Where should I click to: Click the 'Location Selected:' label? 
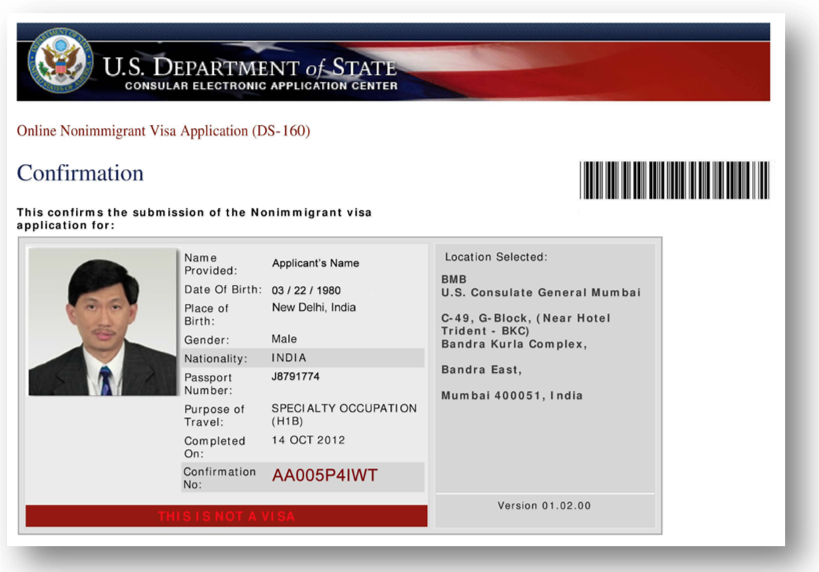click(496, 257)
